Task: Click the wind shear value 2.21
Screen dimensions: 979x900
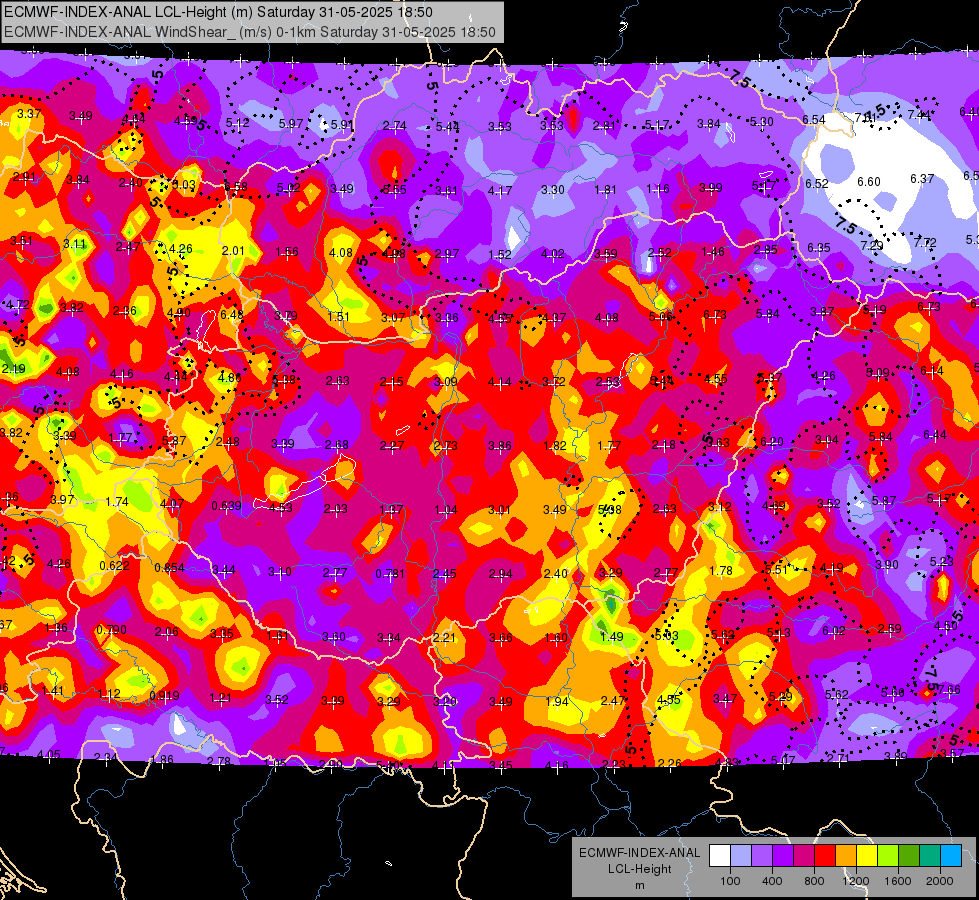Action: [444, 637]
